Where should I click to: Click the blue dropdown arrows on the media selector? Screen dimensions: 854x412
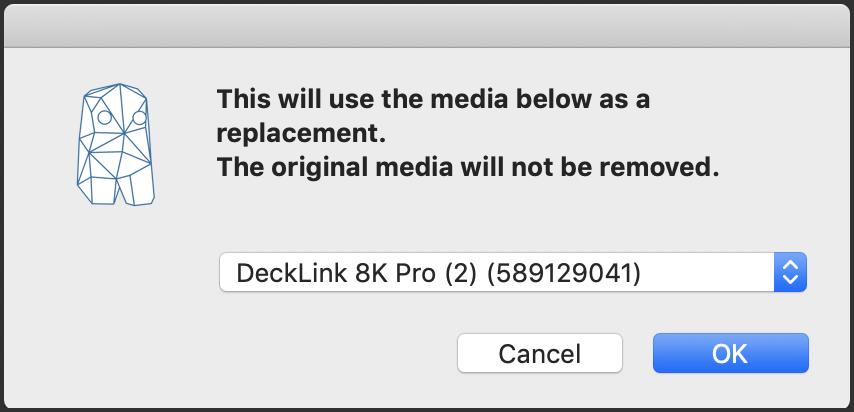click(790, 272)
